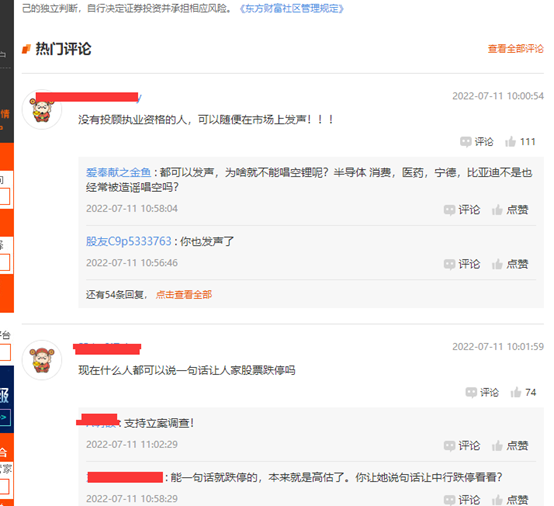Click comment icon on first hot comment
554x506 pixels.
[x=476, y=142]
